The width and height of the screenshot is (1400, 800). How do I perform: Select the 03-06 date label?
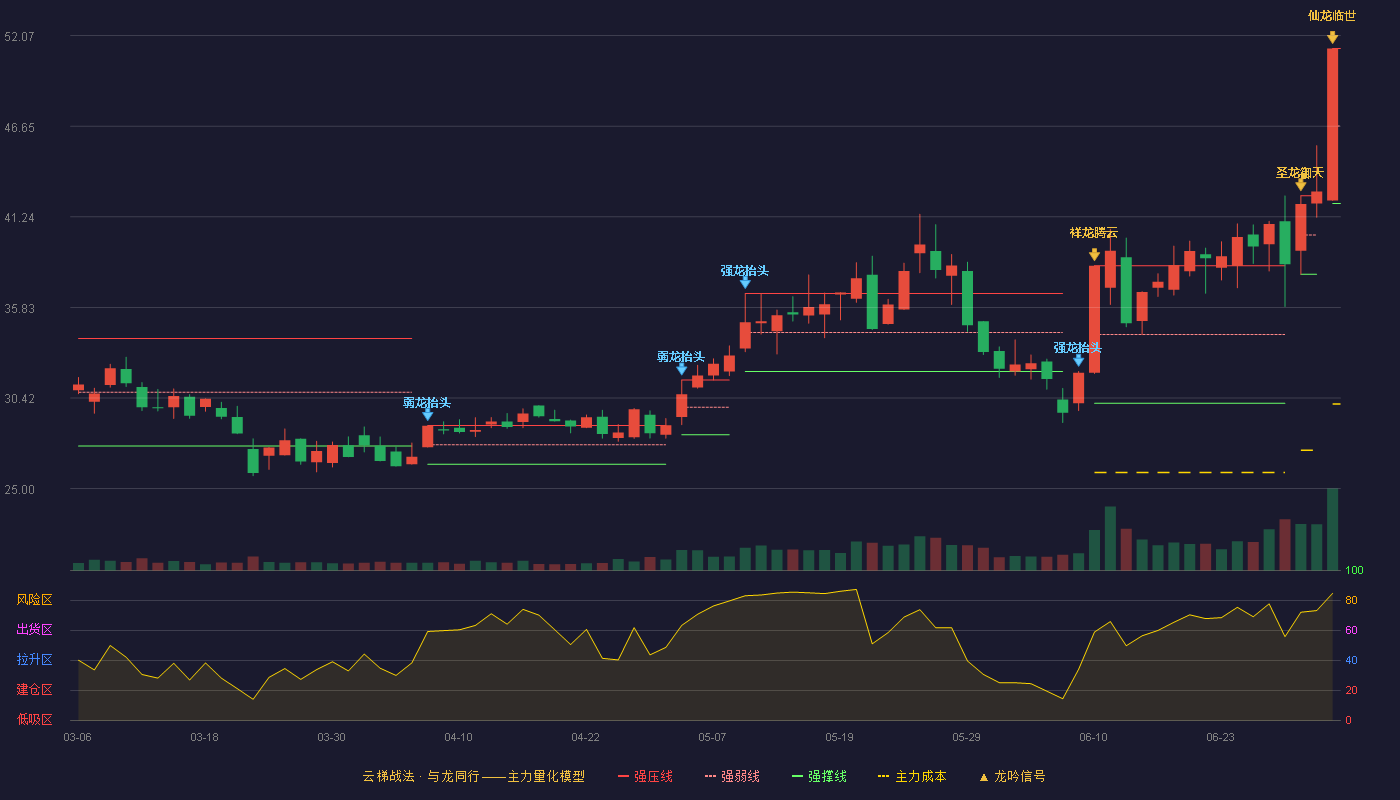(77, 737)
